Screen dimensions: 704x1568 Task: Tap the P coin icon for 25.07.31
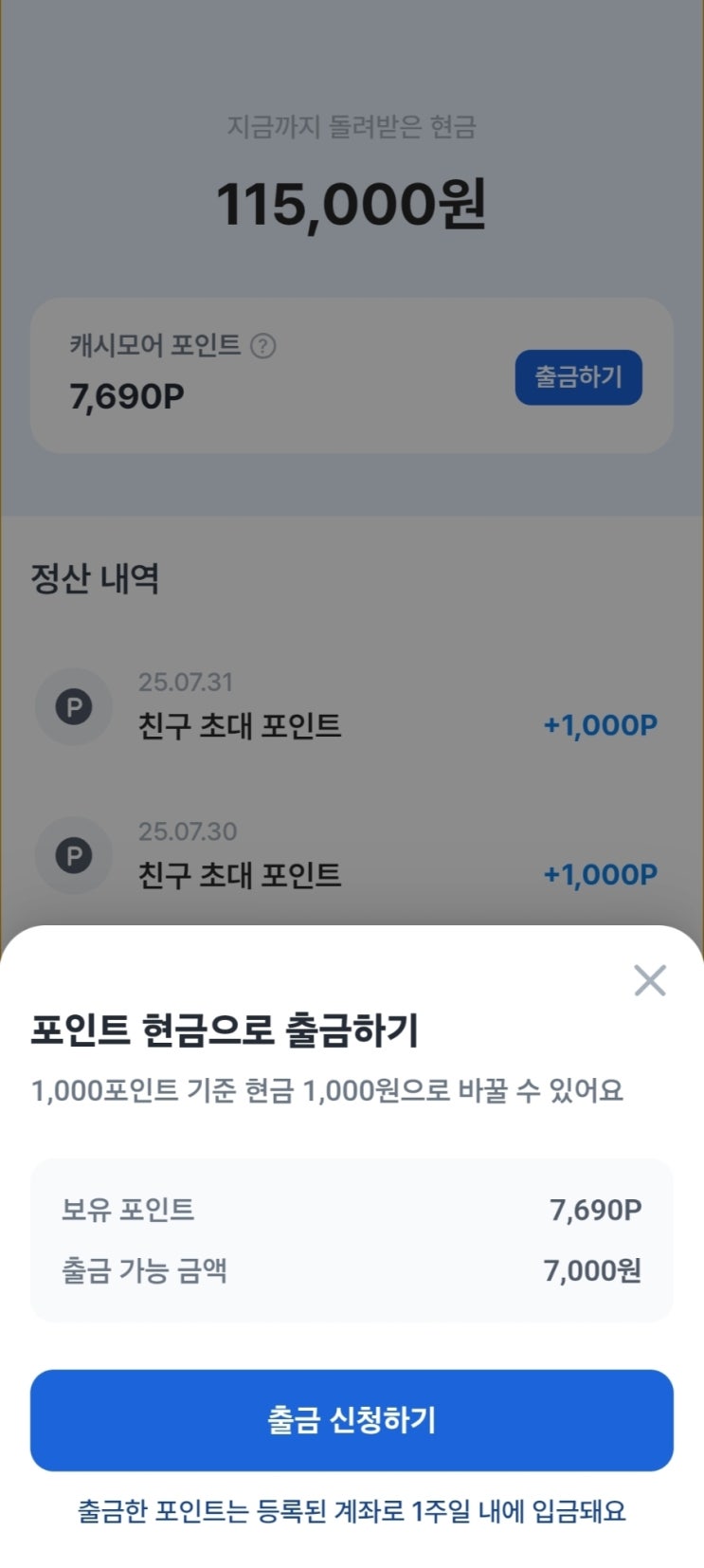click(74, 707)
